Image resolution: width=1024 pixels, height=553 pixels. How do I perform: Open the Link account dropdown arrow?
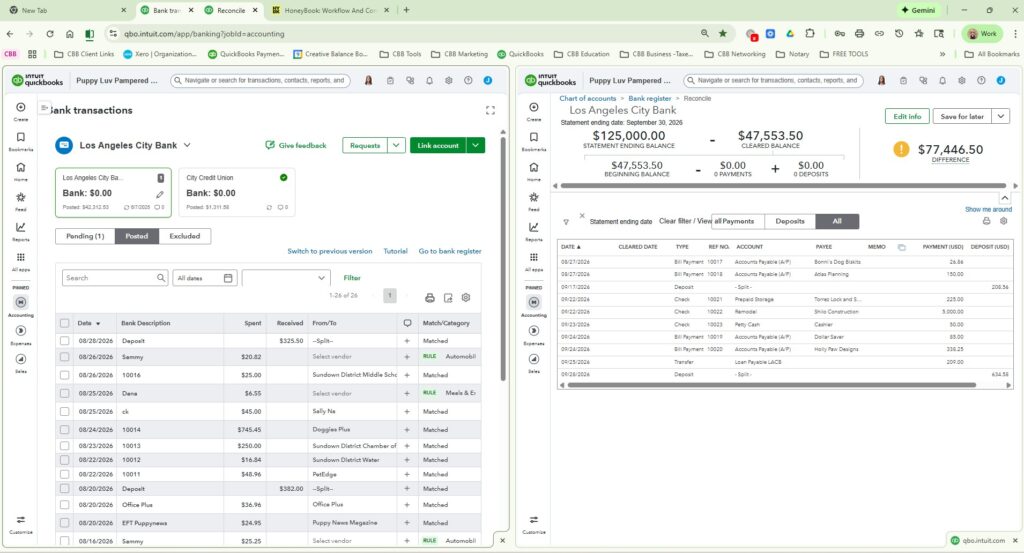476,146
